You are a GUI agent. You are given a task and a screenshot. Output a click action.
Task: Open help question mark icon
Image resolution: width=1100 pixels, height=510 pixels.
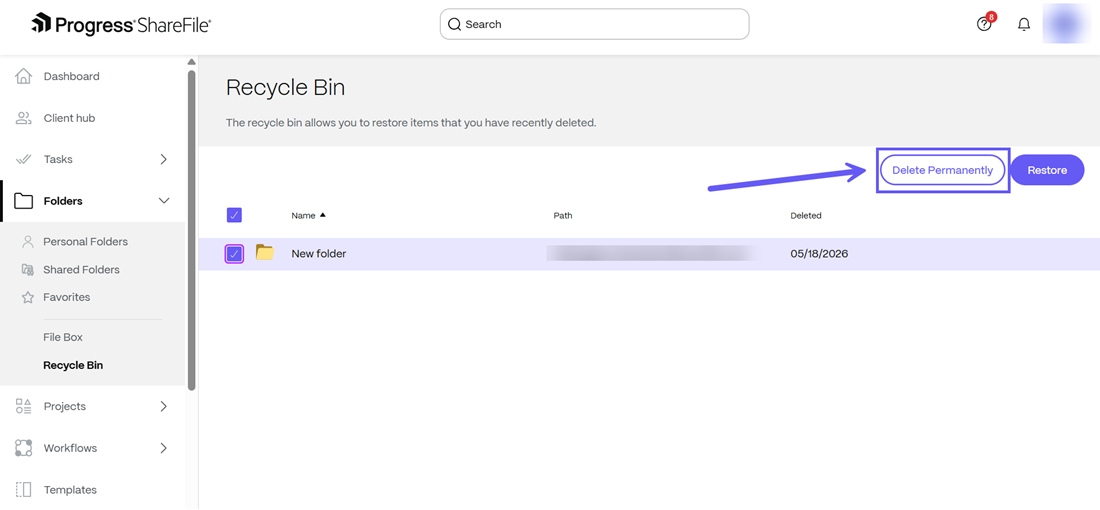pos(984,25)
